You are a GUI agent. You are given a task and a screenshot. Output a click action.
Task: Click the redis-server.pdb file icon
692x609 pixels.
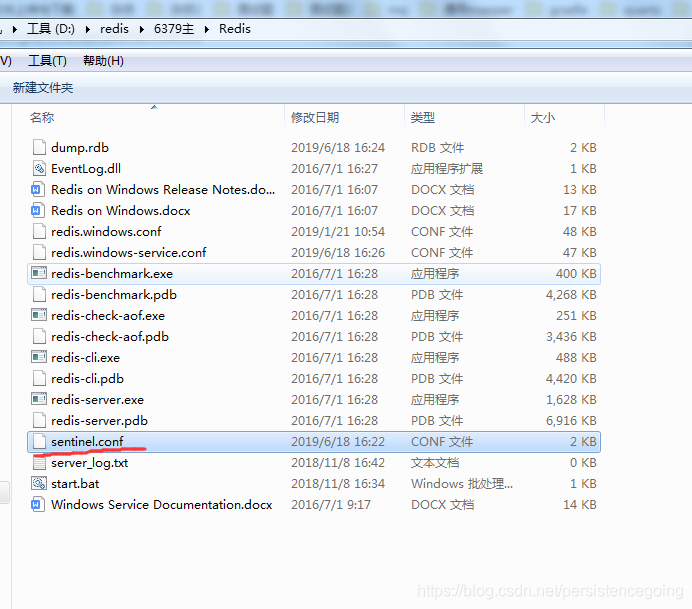pyautogui.click(x=39, y=420)
